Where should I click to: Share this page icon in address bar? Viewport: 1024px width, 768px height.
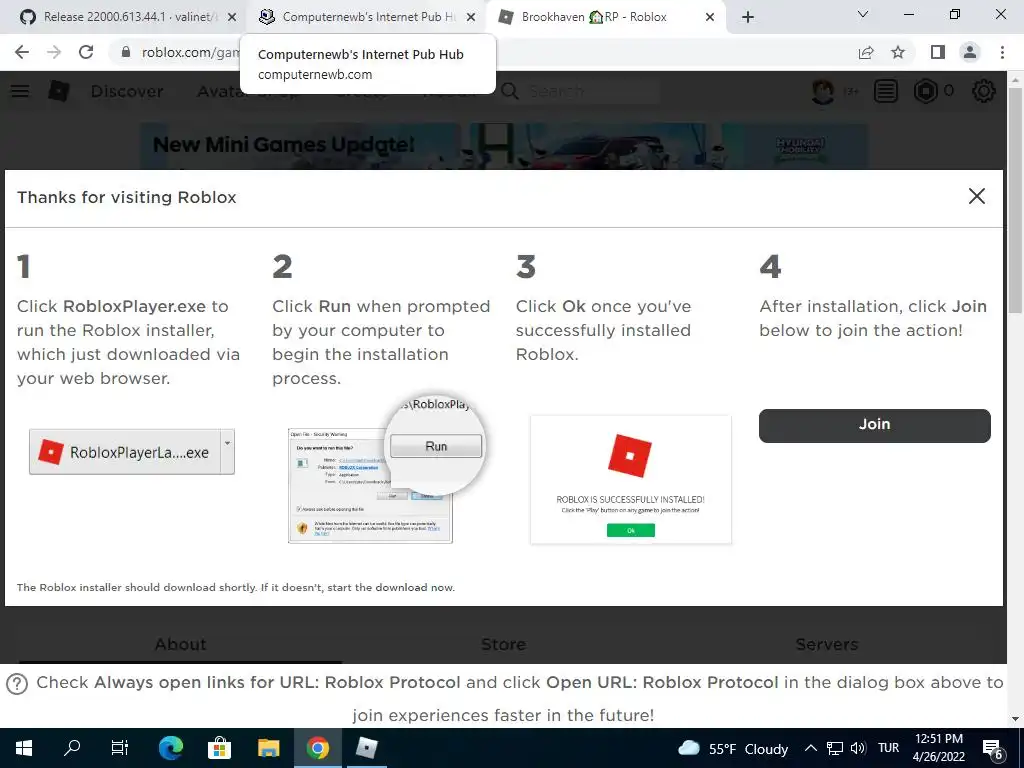click(x=866, y=52)
